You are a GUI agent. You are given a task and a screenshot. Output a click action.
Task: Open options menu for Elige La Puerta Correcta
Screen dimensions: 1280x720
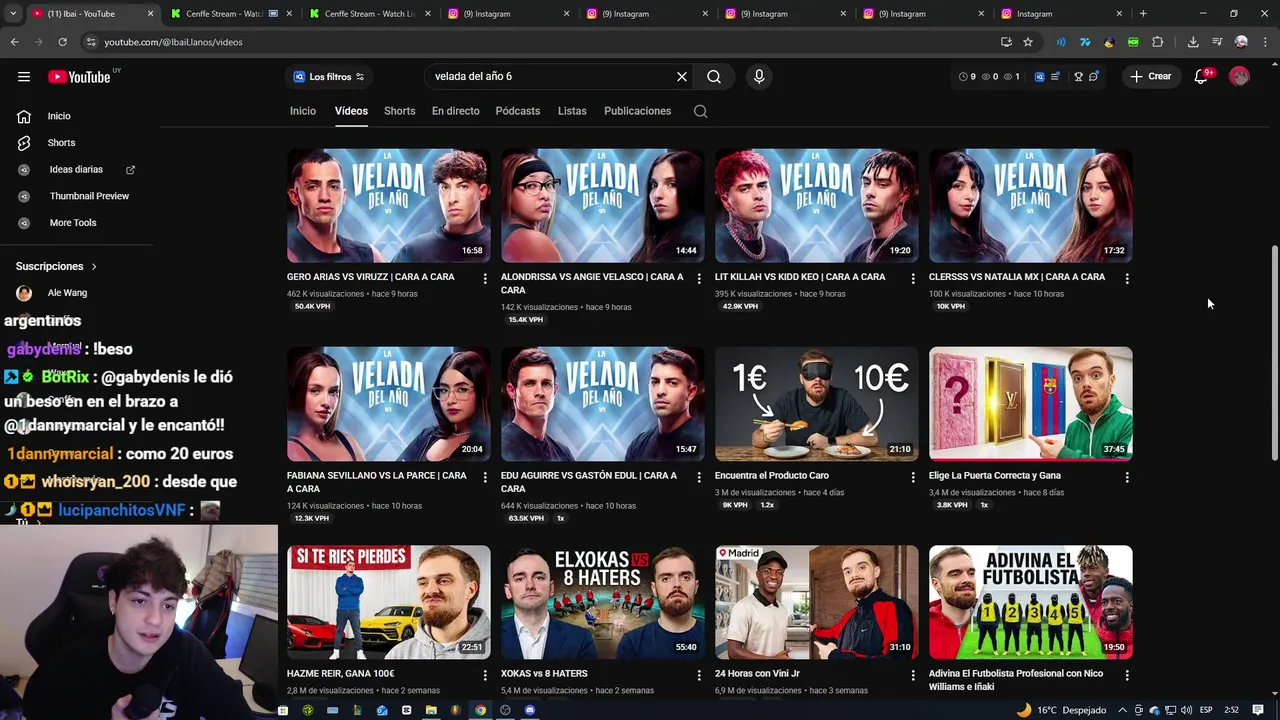[x=1127, y=478]
